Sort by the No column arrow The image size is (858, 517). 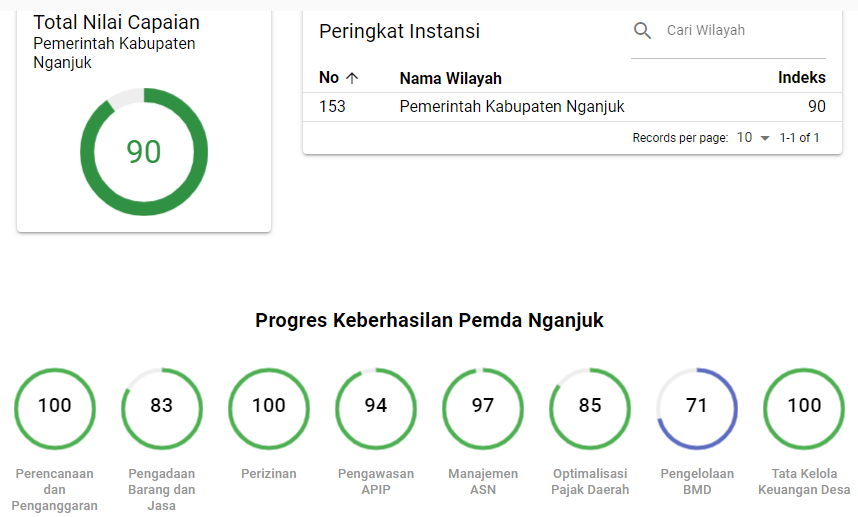click(x=352, y=78)
